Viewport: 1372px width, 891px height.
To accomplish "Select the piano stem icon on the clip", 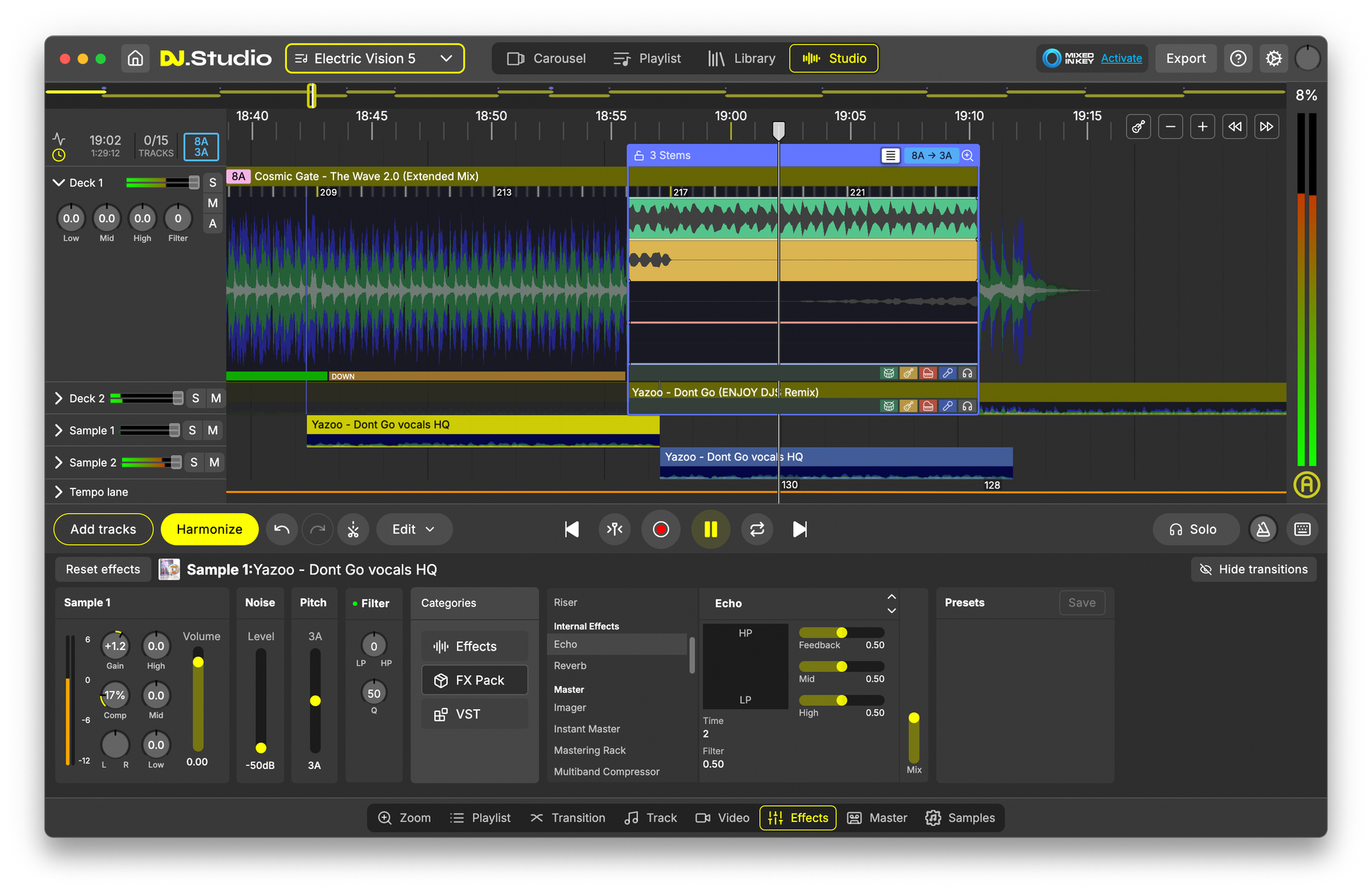I will pos(928,373).
